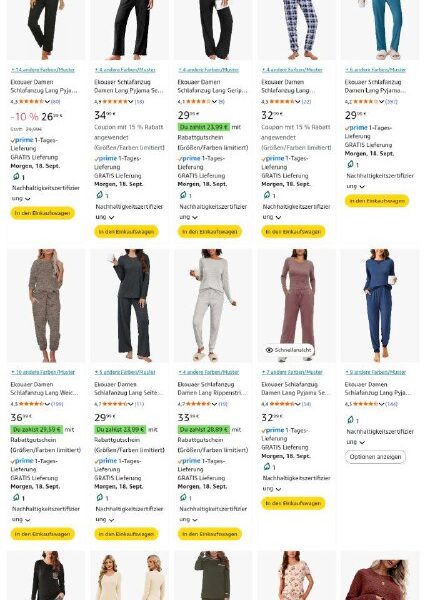Expand Nachhaltigkeitszertifizierung chevron under the blue pajama set
The image size is (425, 600).
(x=362, y=442)
